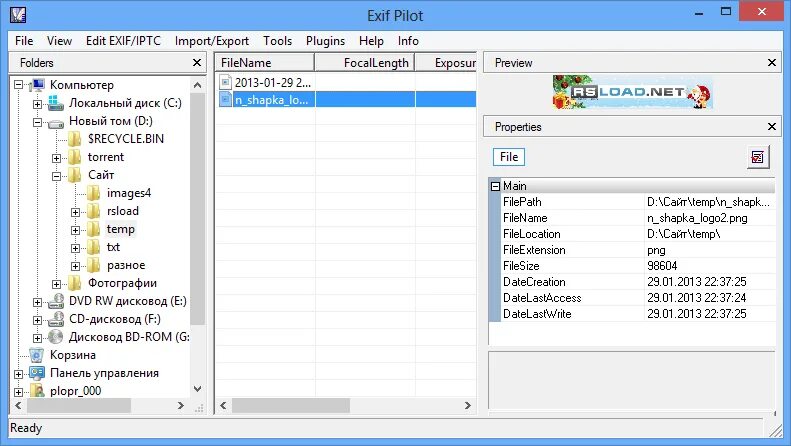Select the 2013-01-29 2... file row

[346, 82]
